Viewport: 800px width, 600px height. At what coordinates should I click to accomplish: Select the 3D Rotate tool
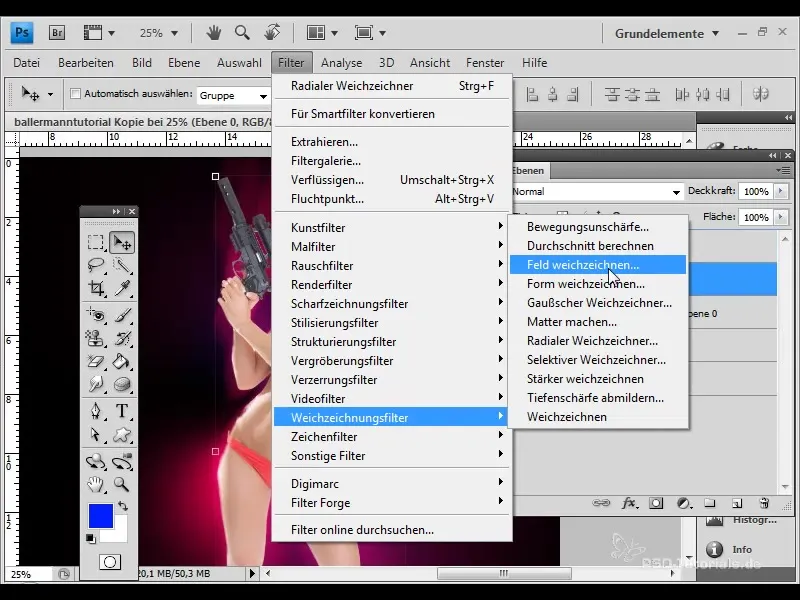[x=96, y=461]
